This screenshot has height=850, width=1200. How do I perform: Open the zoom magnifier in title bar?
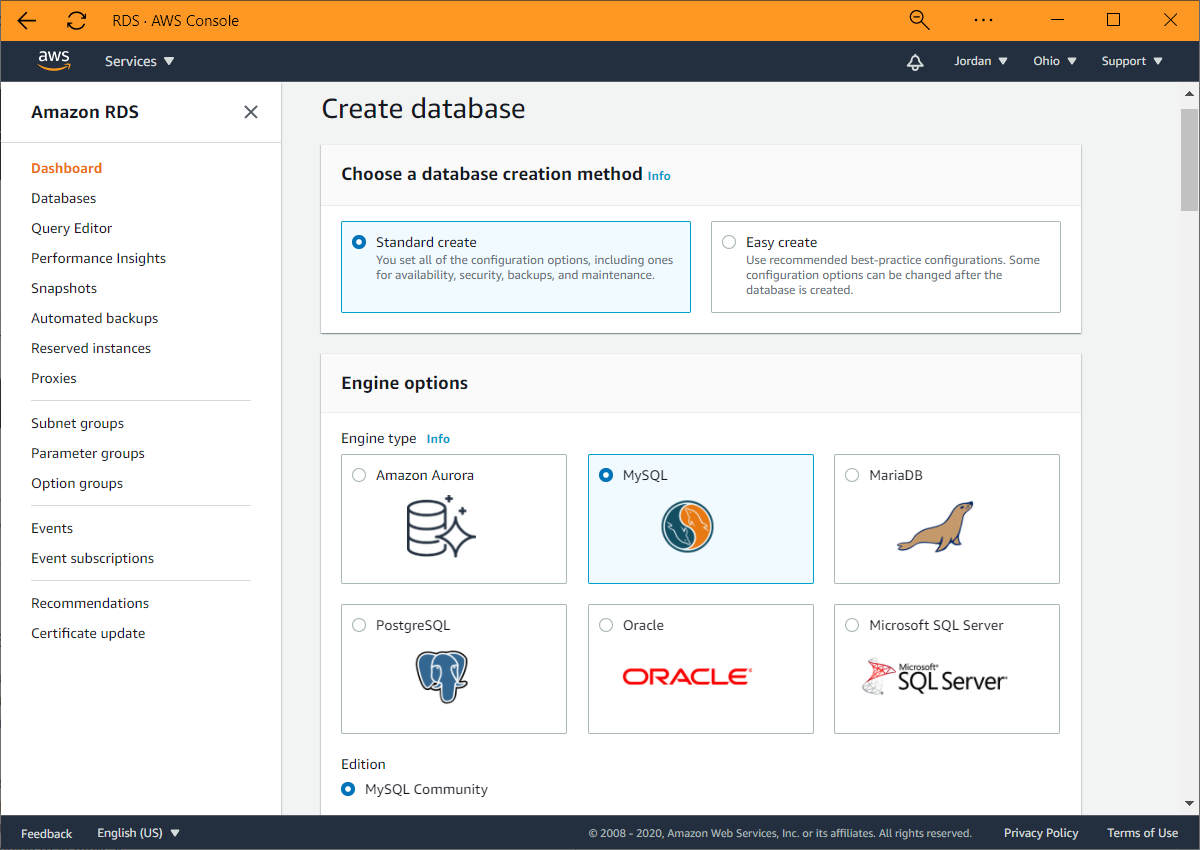click(919, 20)
